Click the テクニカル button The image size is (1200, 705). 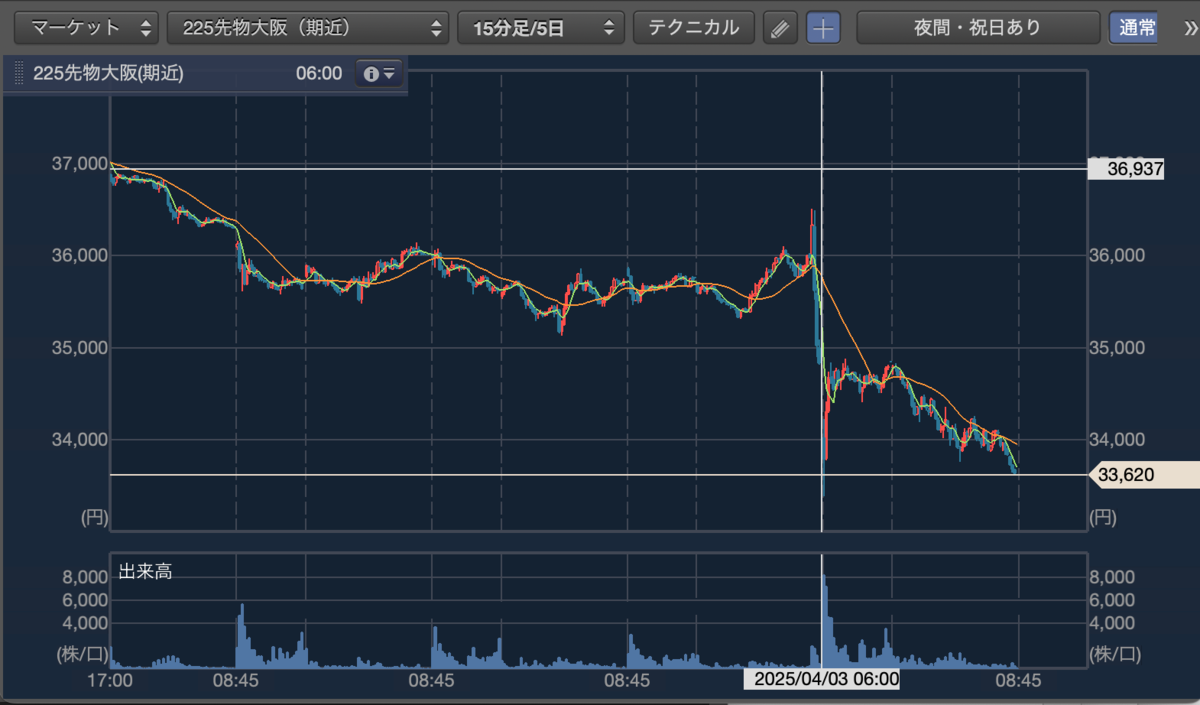click(x=694, y=28)
